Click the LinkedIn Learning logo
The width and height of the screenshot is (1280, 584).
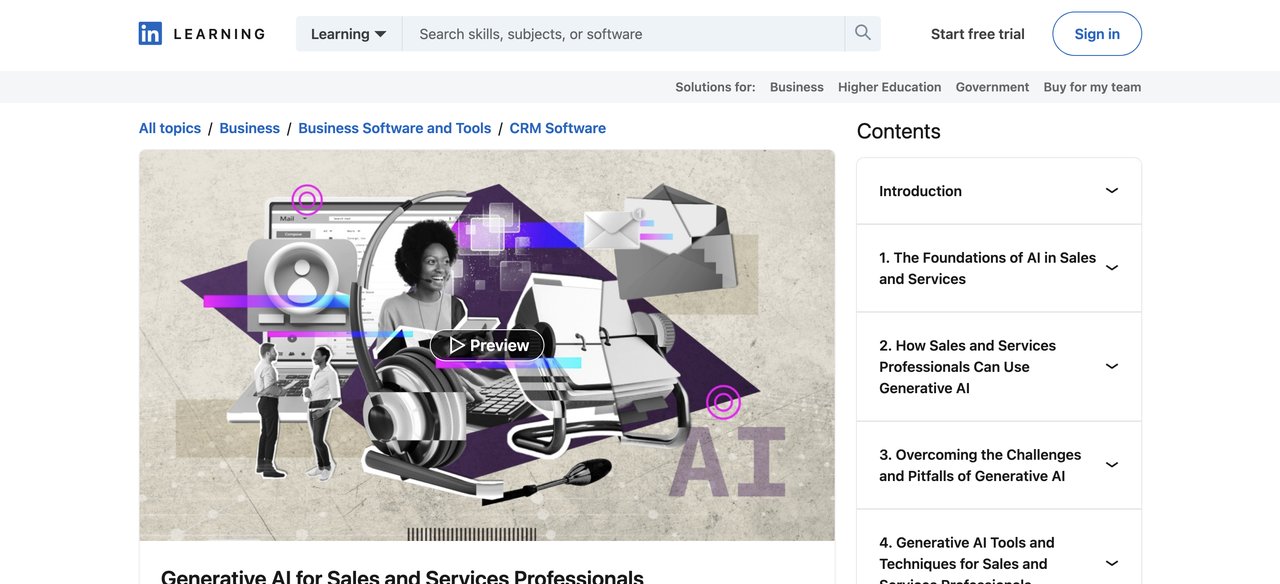coord(202,34)
